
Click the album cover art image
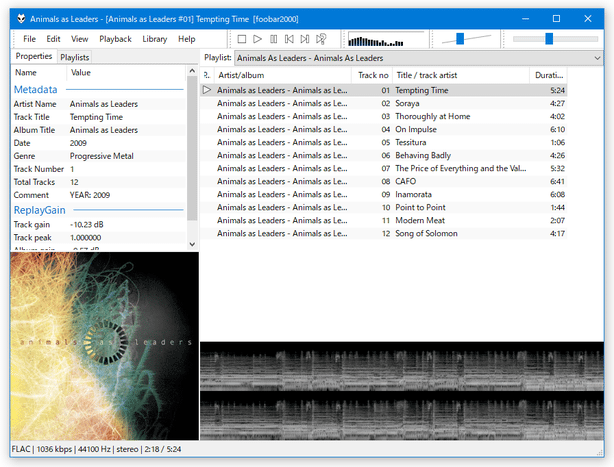tap(105, 346)
